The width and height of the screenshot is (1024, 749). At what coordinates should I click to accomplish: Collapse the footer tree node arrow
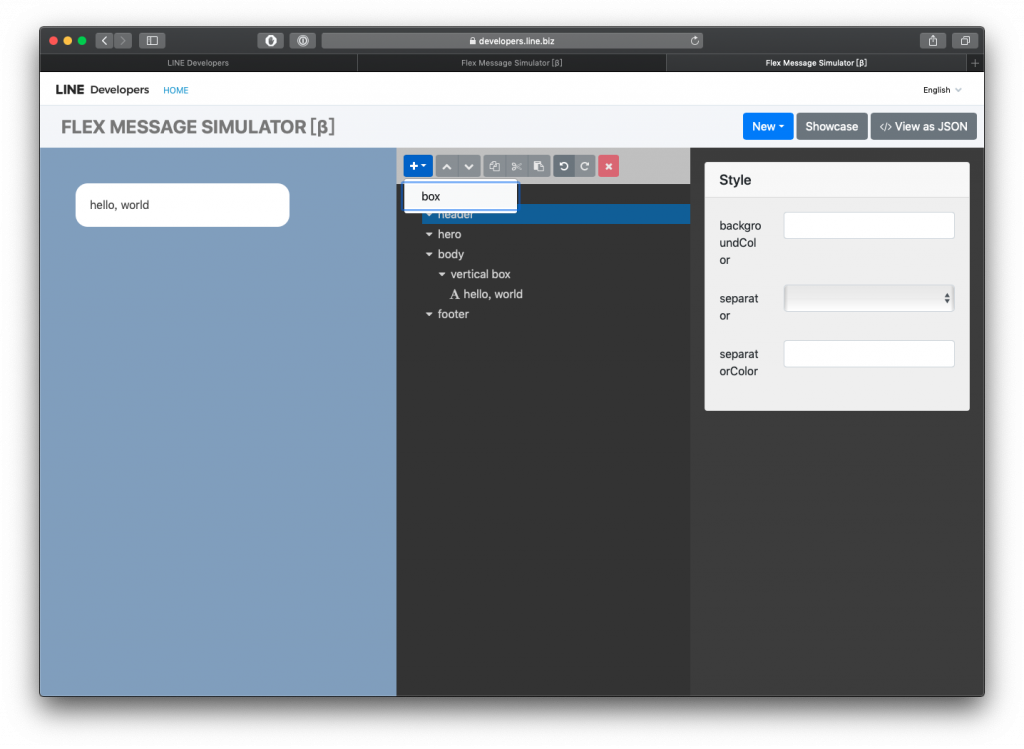click(429, 314)
